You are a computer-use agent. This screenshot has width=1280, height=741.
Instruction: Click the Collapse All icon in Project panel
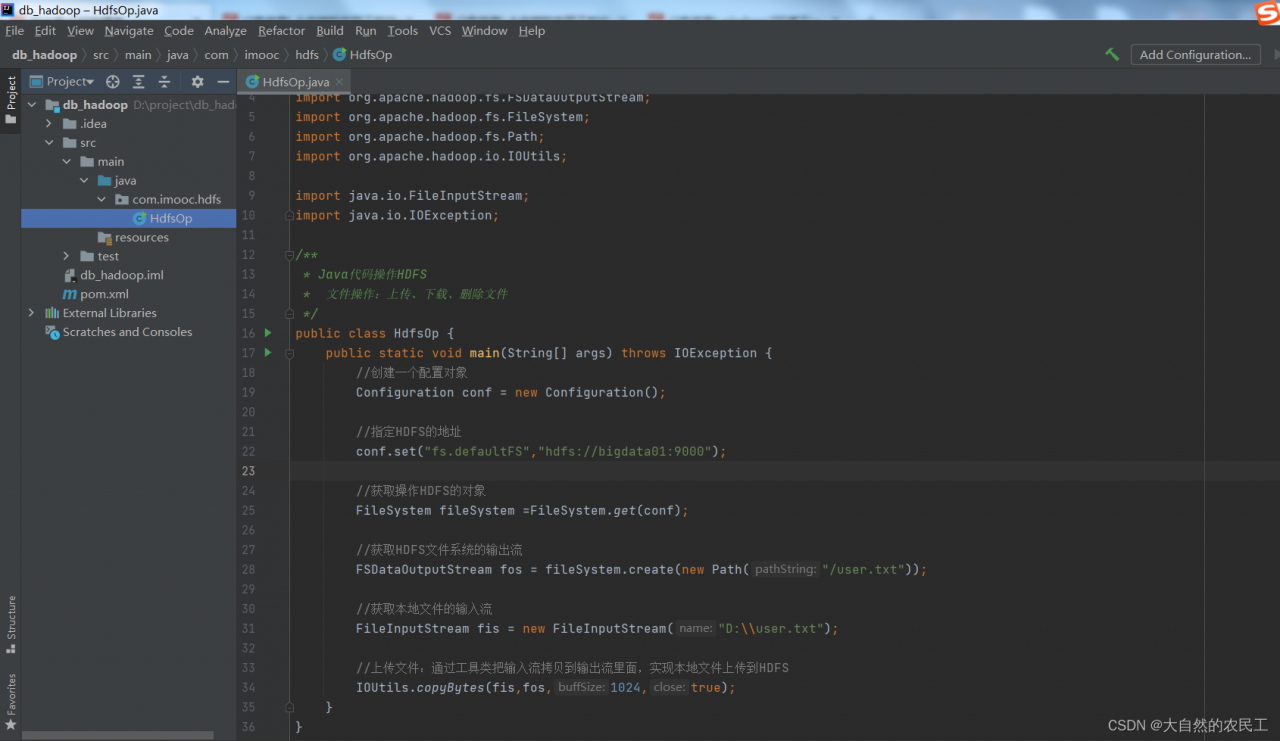coord(164,82)
